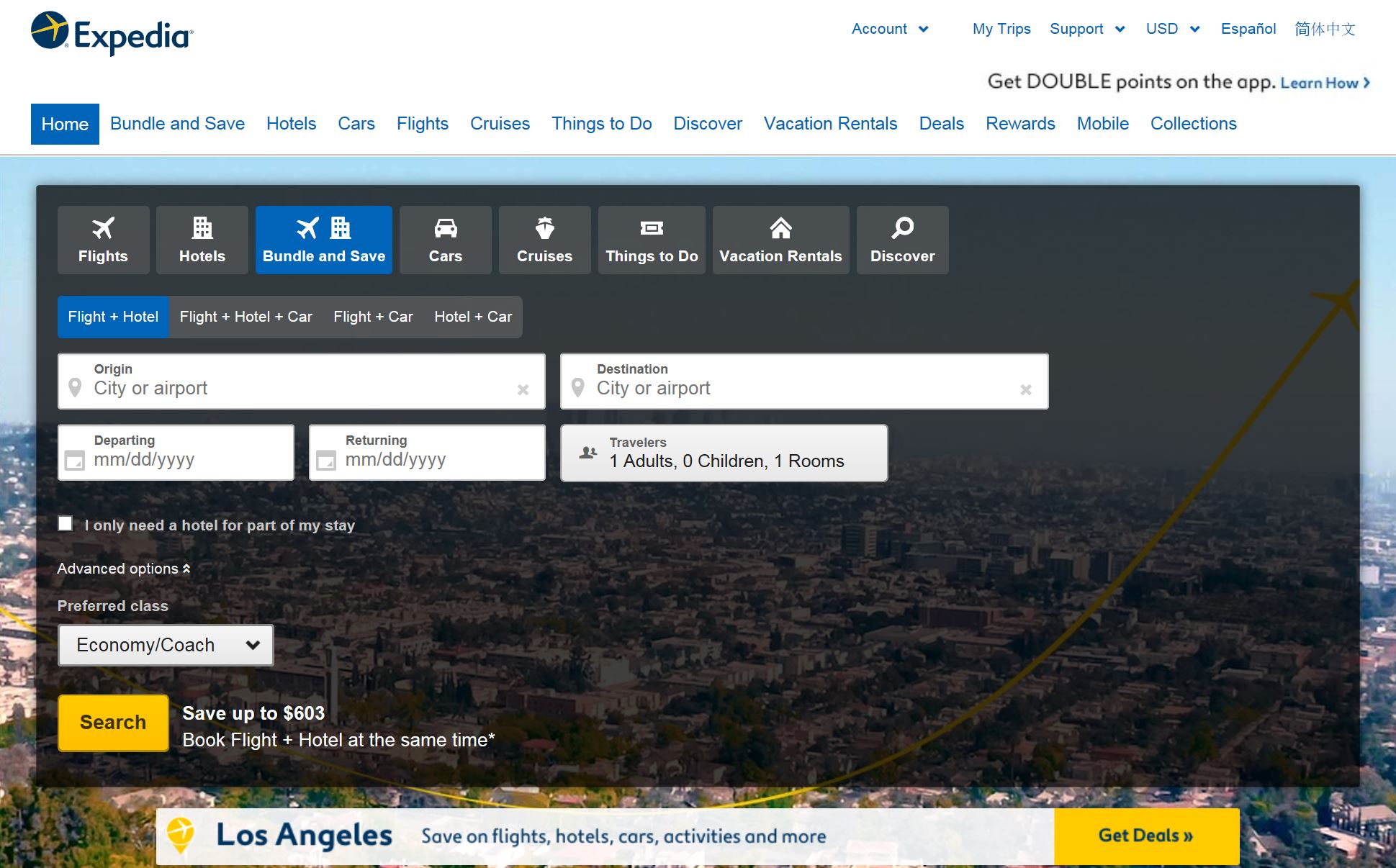
Task: Open Things to Do in the top navigation
Action: [602, 124]
